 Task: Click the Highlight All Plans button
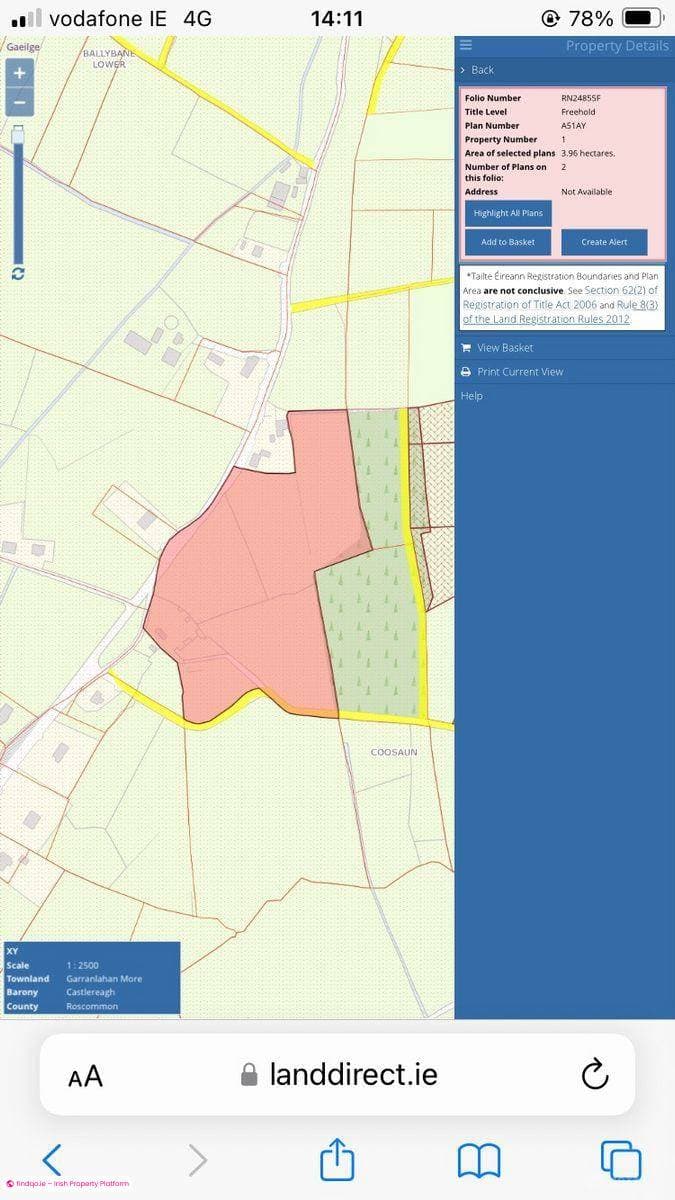508,213
